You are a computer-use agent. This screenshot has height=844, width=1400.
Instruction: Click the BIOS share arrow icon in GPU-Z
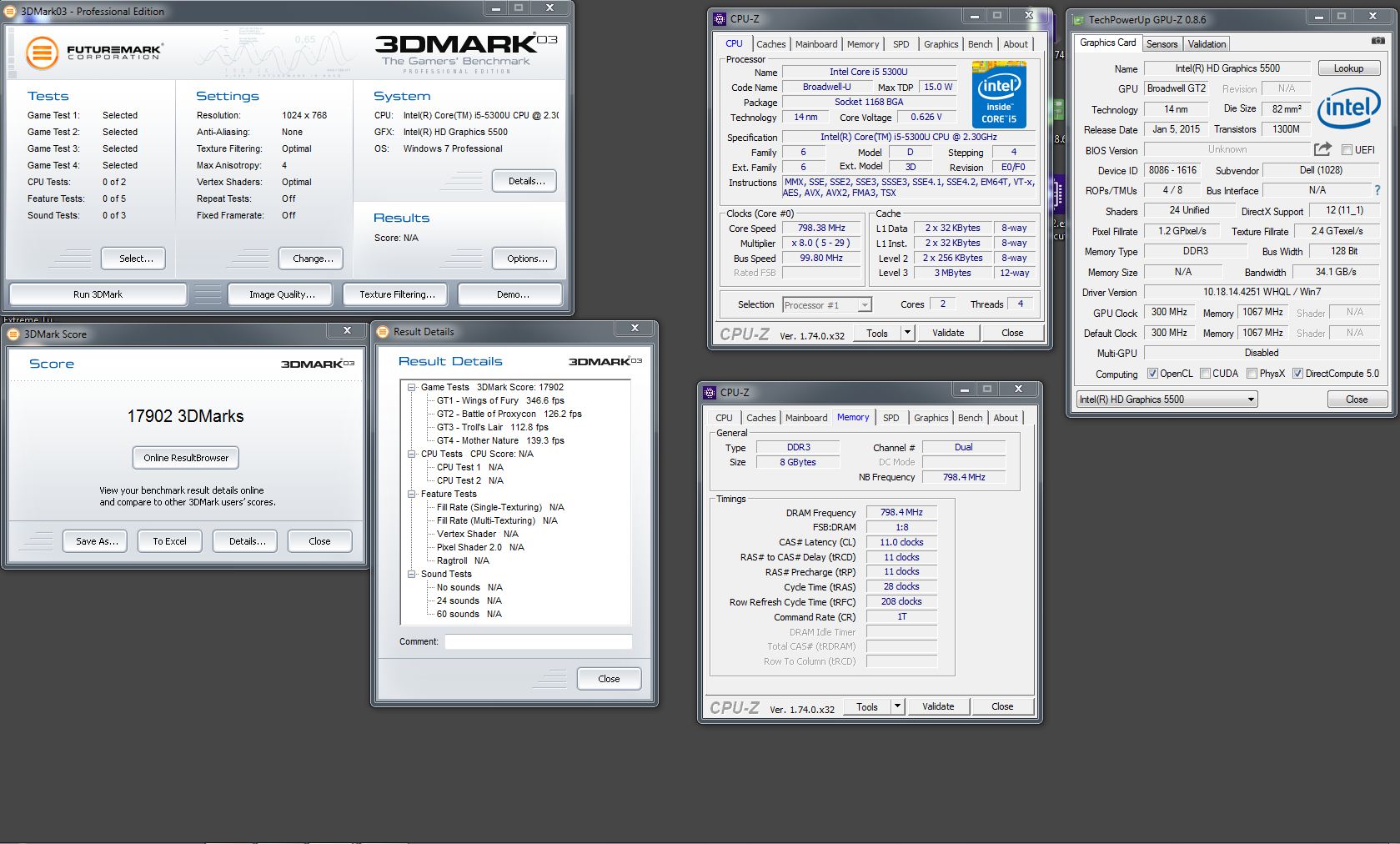click(x=1322, y=149)
